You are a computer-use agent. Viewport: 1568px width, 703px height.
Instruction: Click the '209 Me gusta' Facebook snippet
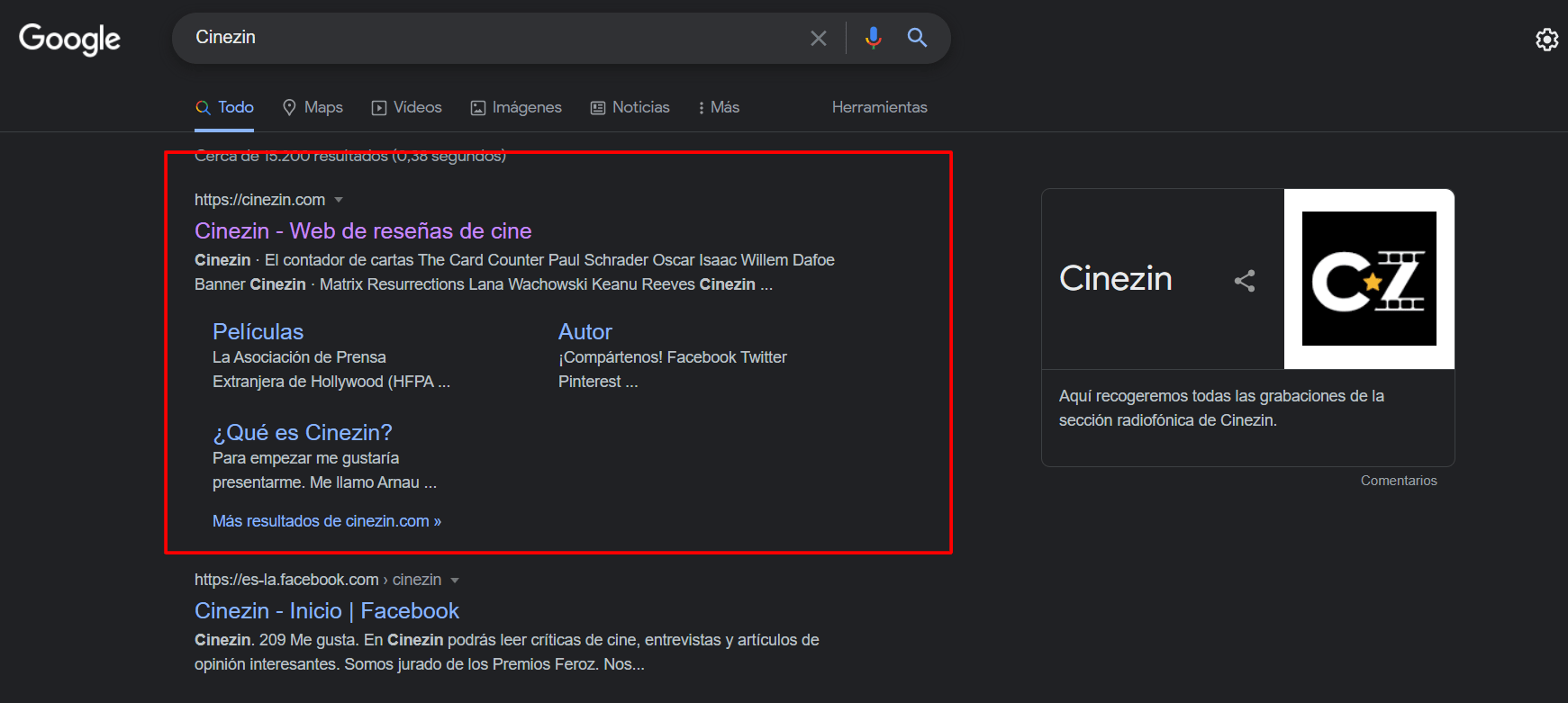coord(507,653)
